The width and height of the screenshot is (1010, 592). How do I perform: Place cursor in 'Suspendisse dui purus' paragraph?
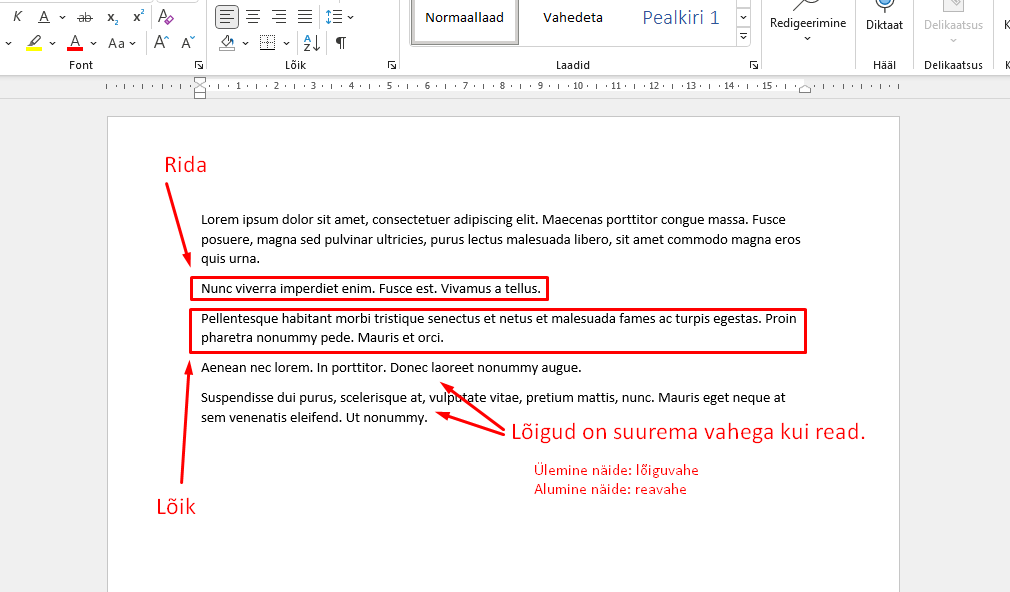(x=493, y=408)
